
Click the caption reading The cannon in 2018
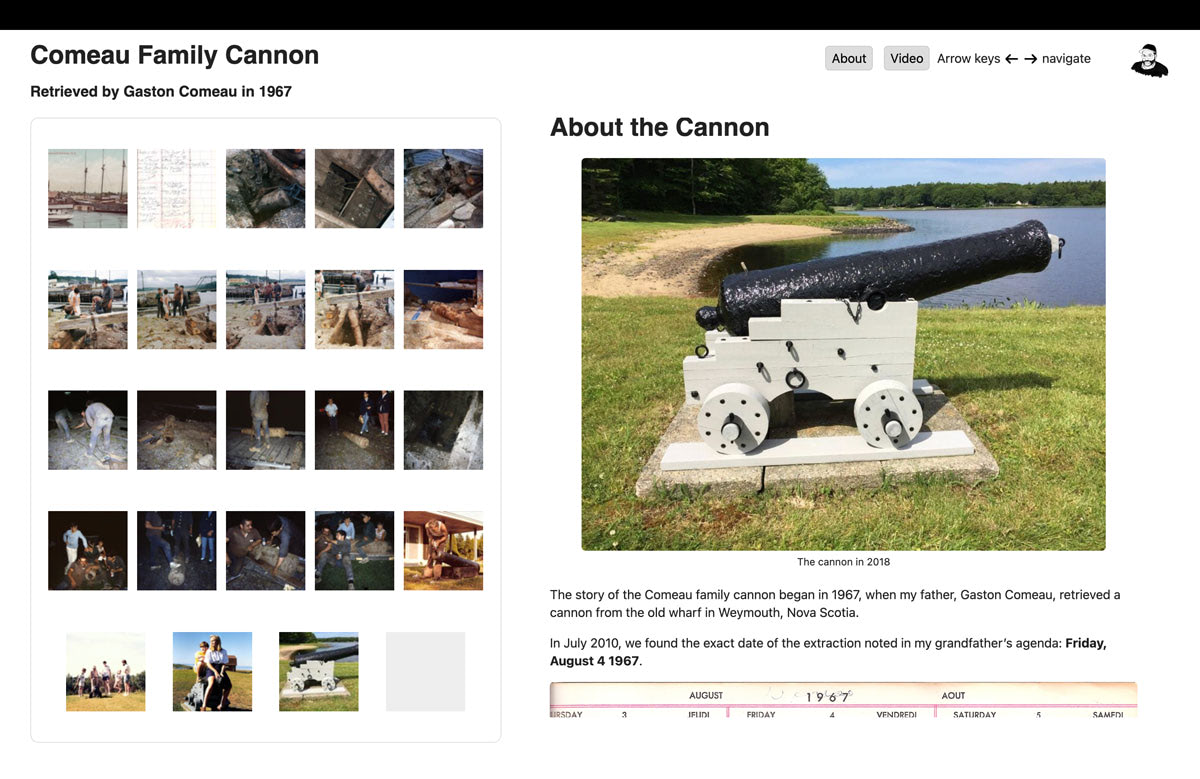click(843, 562)
